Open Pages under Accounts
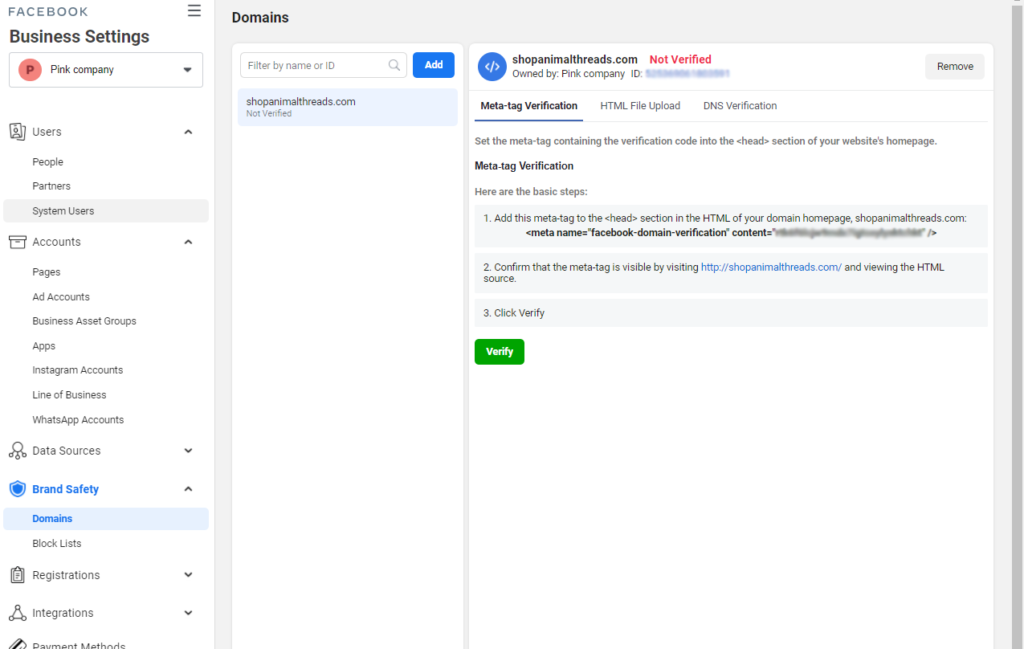The width and height of the screenshot is (1024, 649). tap(46, 272)
